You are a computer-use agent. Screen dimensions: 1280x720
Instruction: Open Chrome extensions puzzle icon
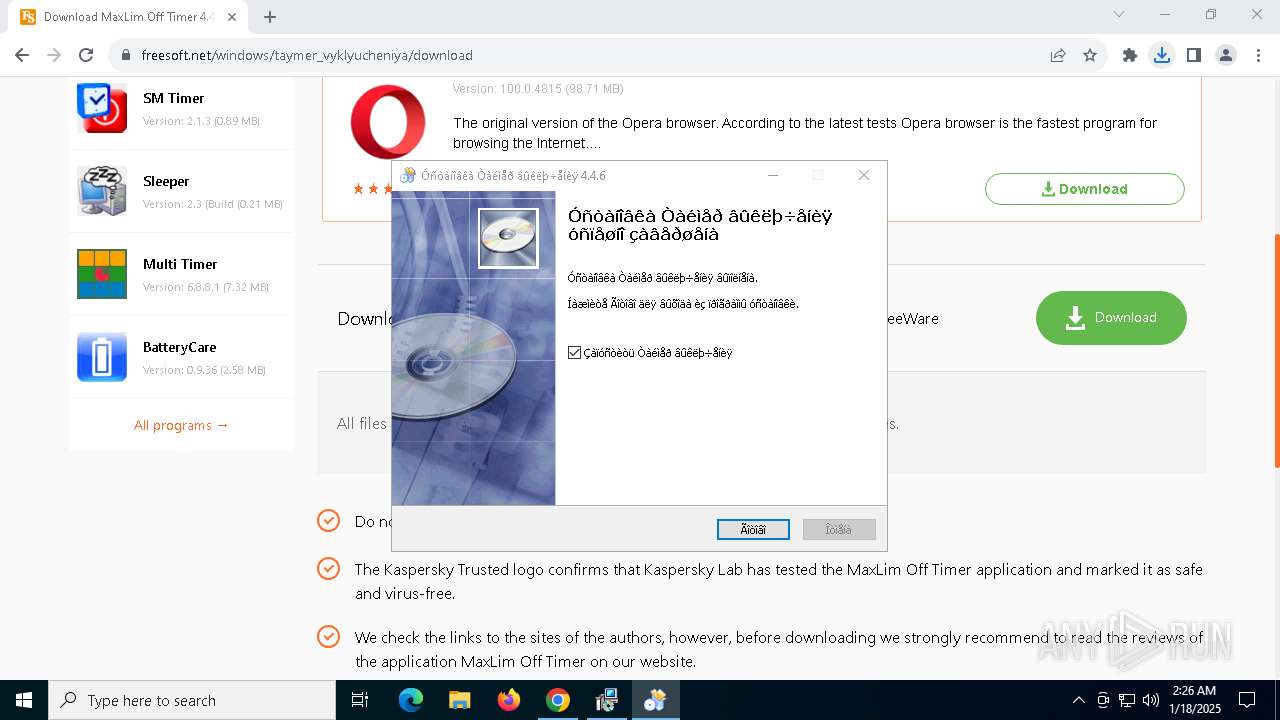tap(1130, 55)
